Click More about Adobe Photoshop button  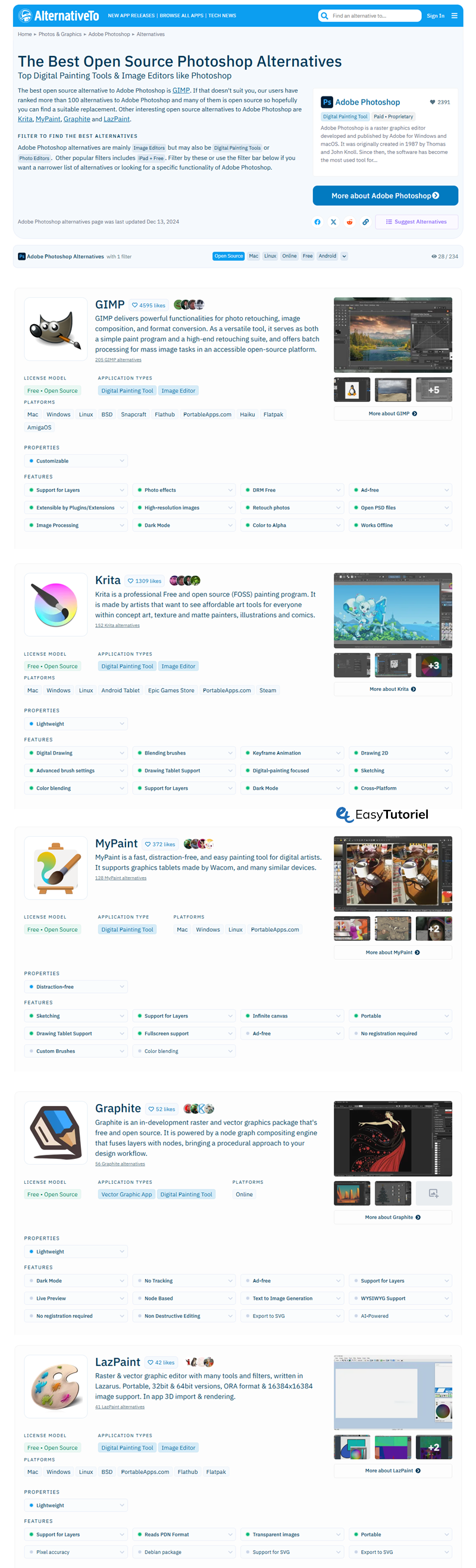coord(385,196)
